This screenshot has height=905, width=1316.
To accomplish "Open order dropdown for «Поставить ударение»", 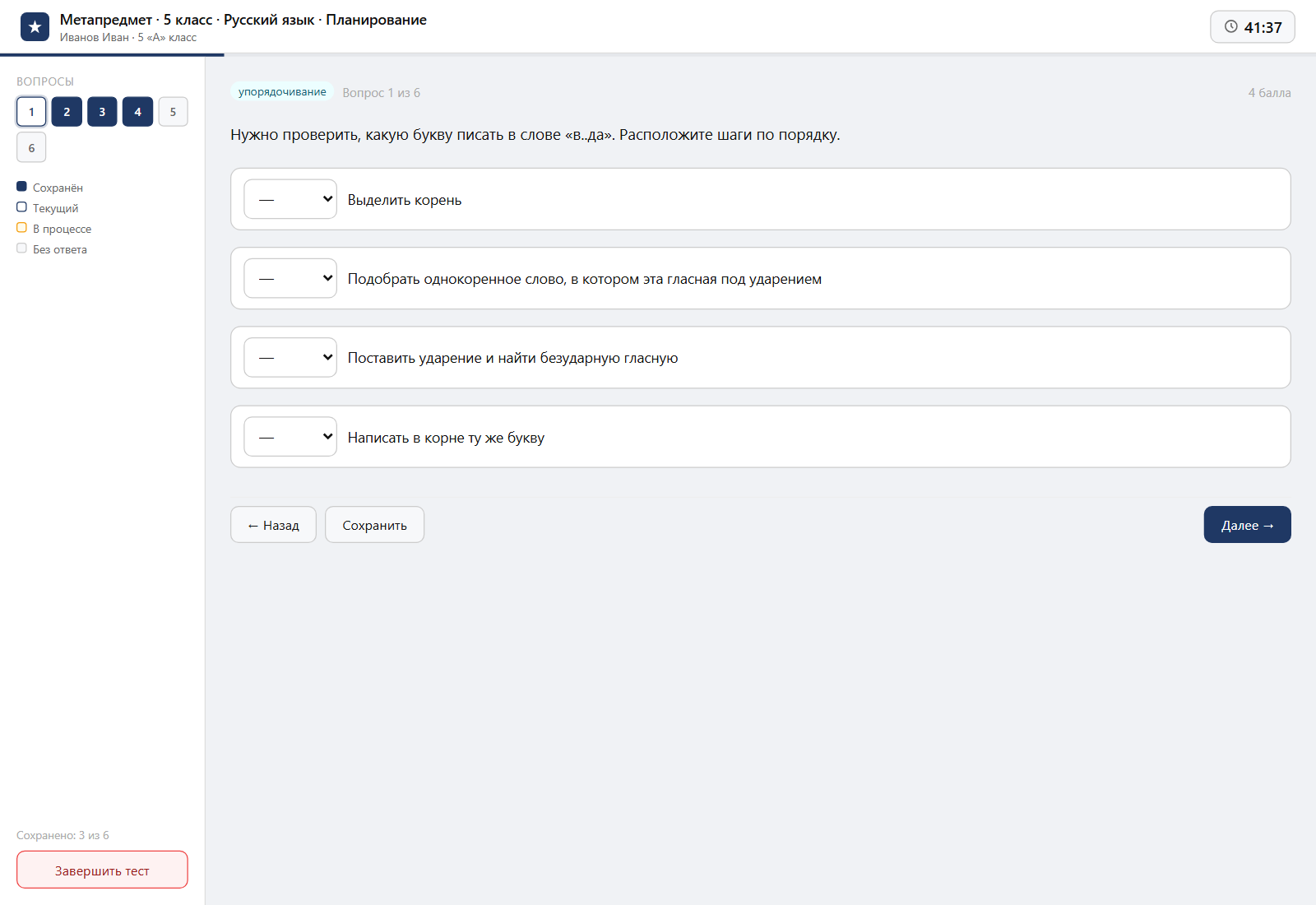I will [290, 357].
